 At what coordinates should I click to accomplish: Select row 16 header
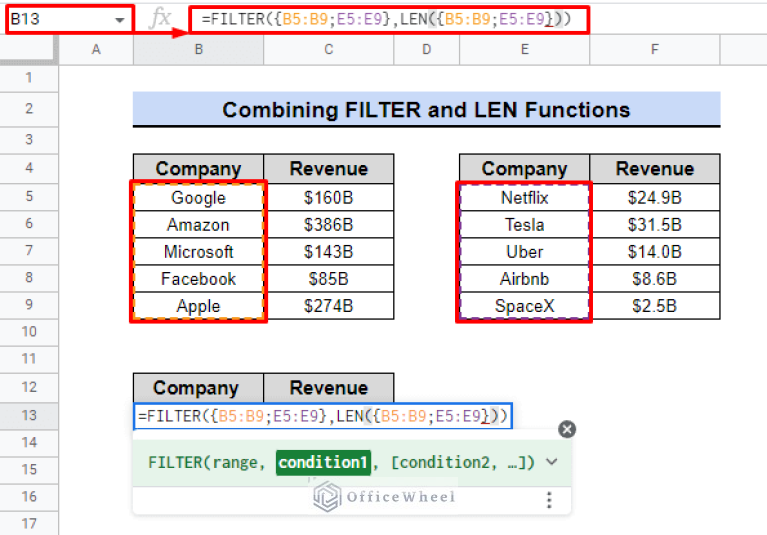[x=29, y=497]
